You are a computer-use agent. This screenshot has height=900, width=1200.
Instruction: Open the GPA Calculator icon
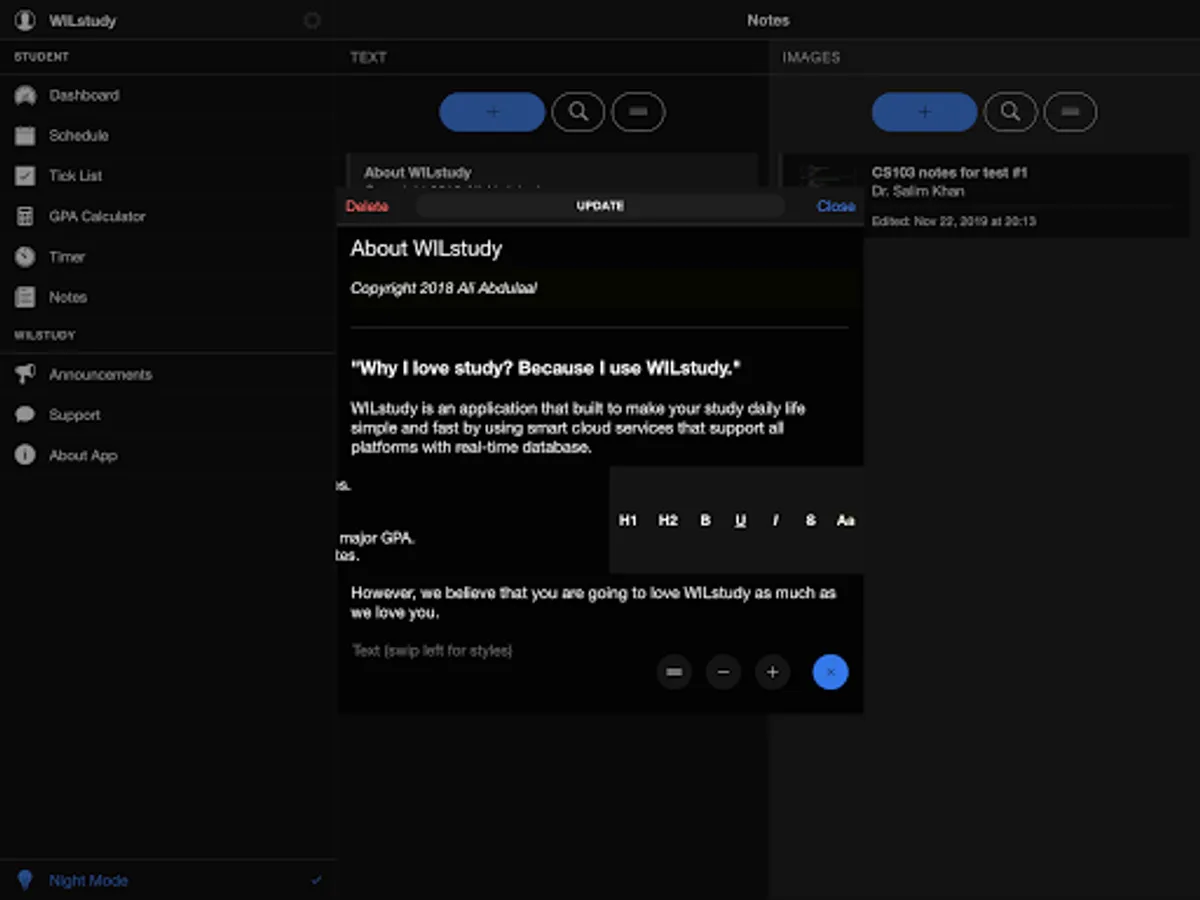(25, 217)
